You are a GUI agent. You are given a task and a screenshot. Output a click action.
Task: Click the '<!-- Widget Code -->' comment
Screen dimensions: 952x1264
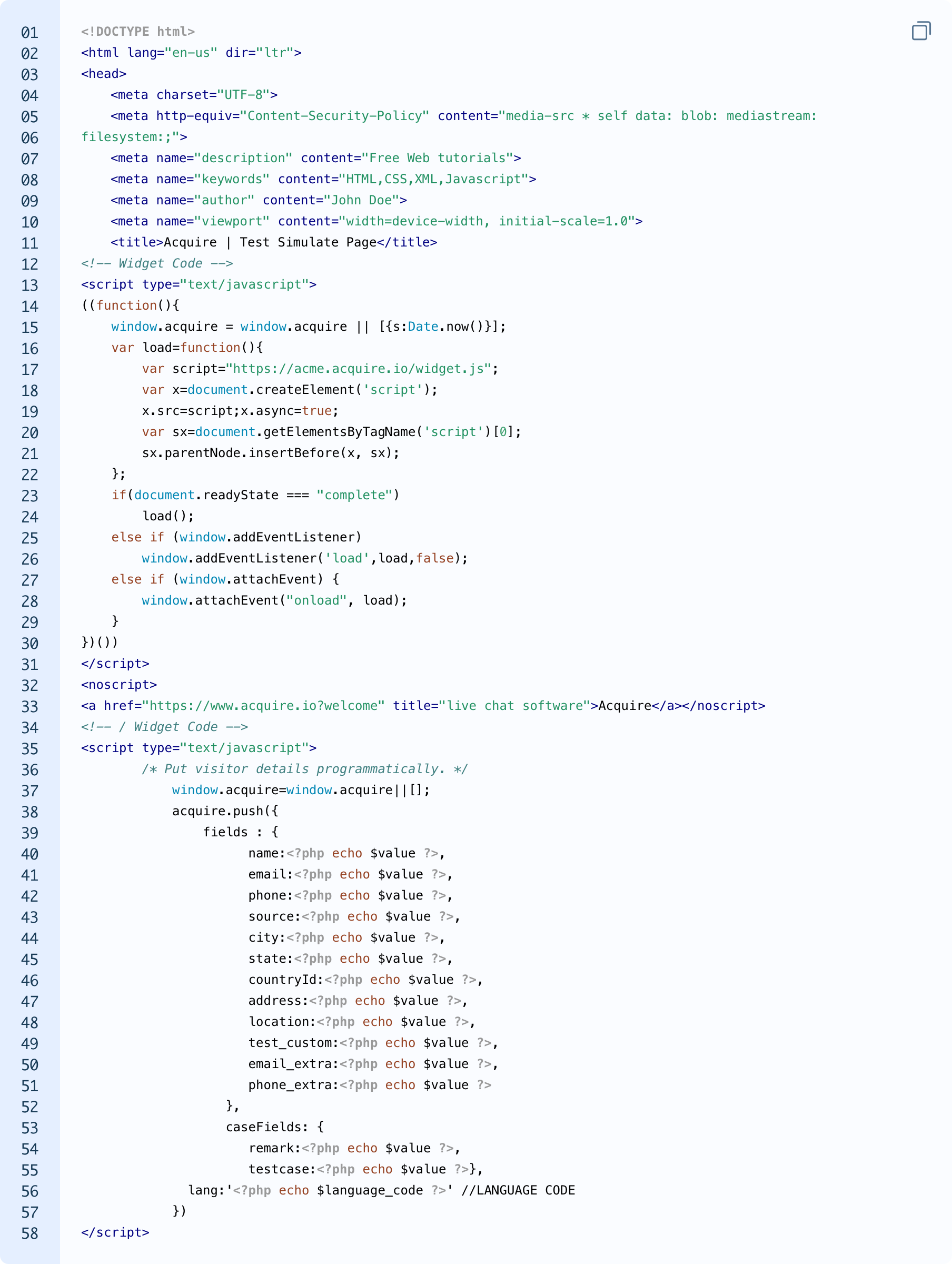tap(157, 263)
